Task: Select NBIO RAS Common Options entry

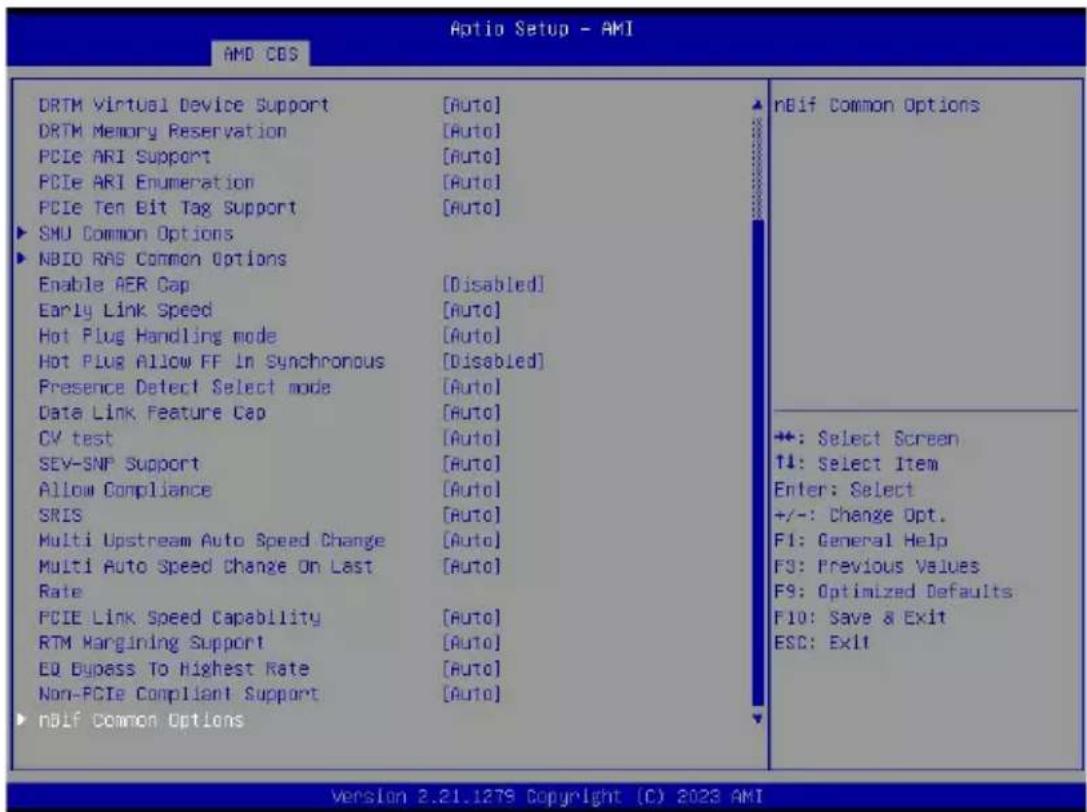Action: 162,259
